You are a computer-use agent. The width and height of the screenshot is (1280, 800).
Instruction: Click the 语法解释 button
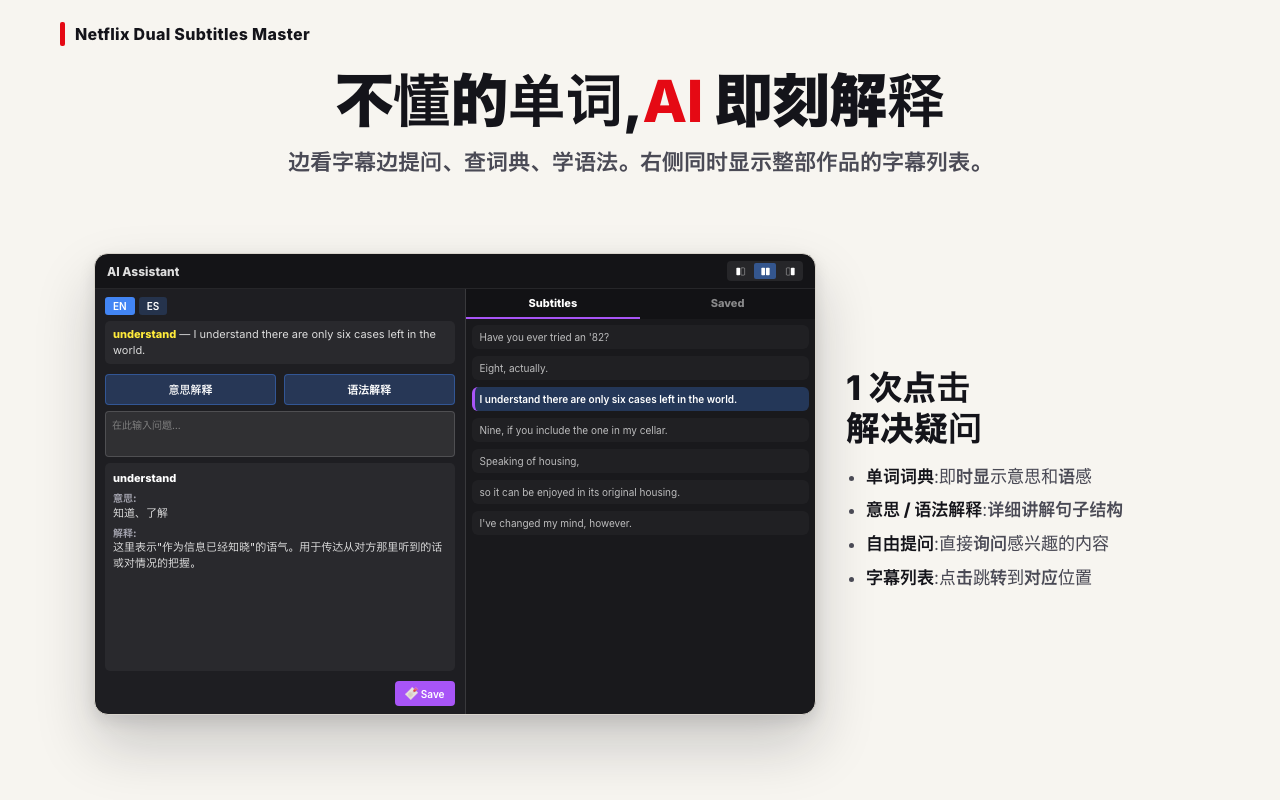point(369,390)
